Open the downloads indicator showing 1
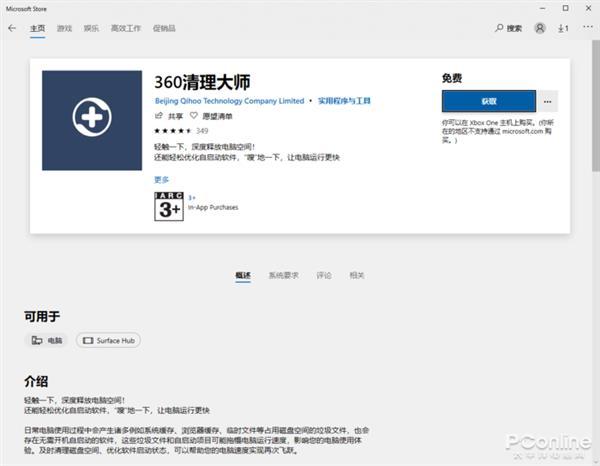 click(563, 28)
